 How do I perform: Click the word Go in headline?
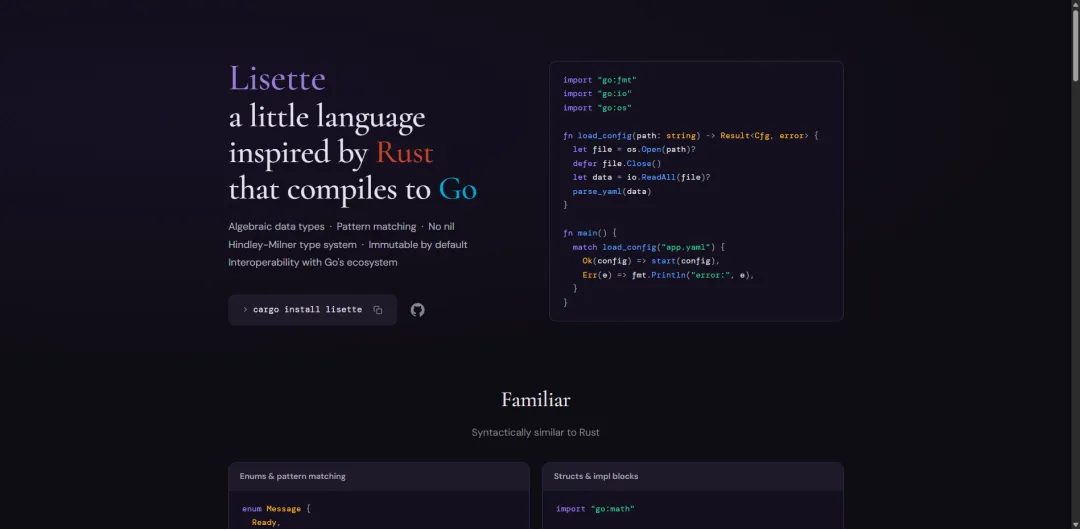(457, 189)
